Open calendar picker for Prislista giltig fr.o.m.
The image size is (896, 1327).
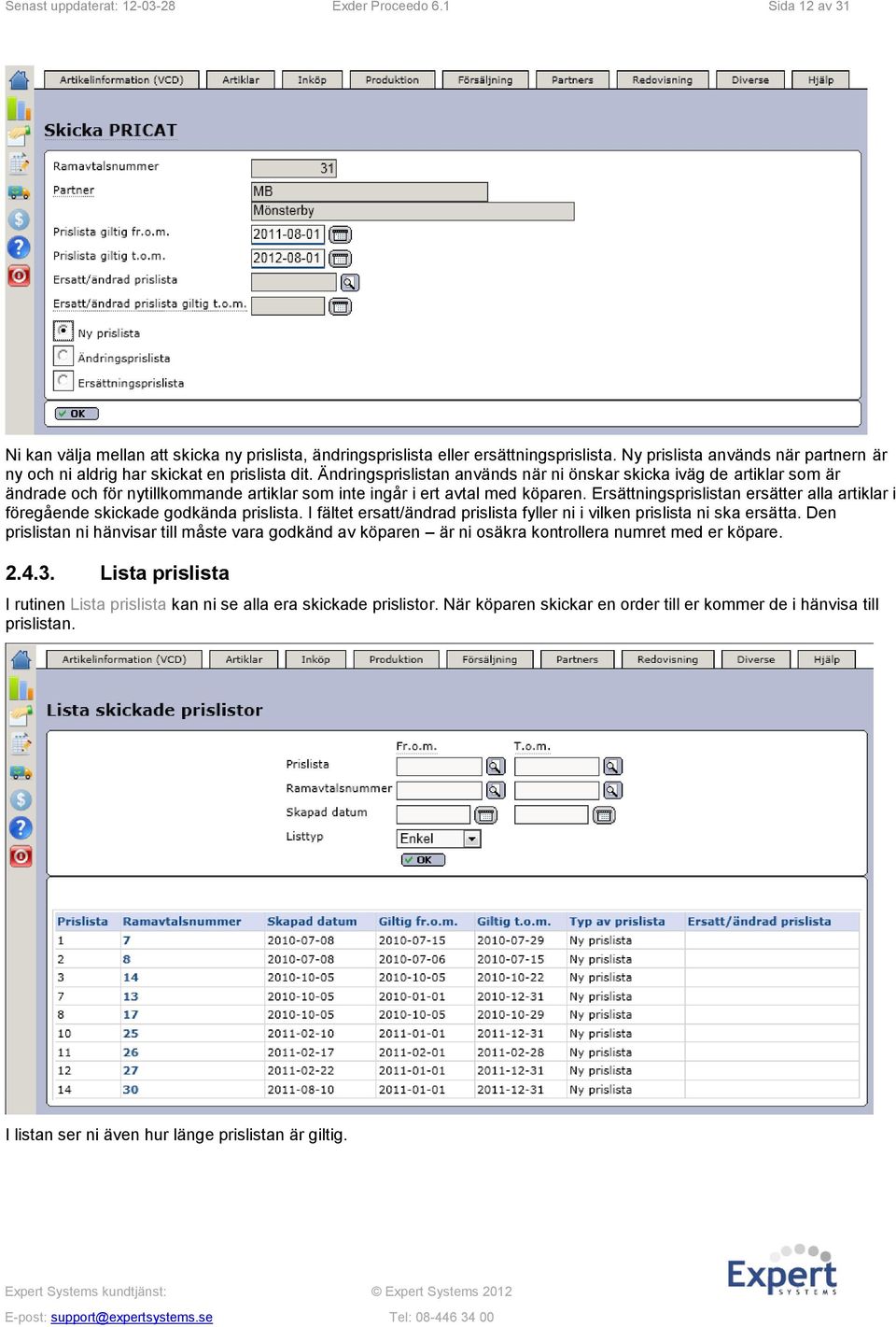(341, 234)
